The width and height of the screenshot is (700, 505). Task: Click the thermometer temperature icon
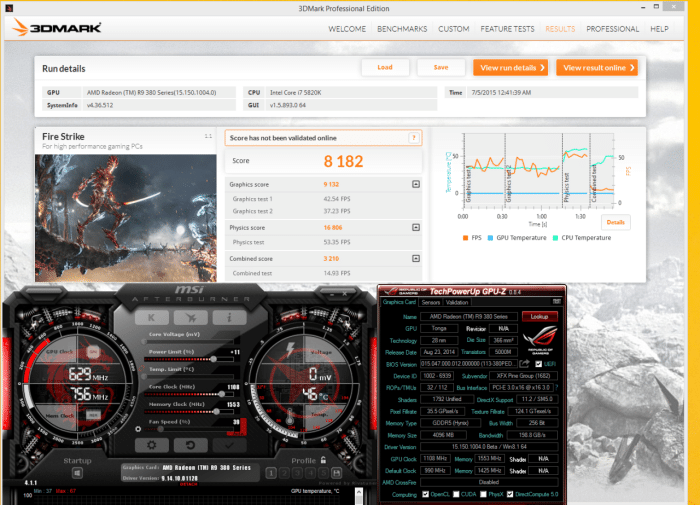[x=289, y=417]
